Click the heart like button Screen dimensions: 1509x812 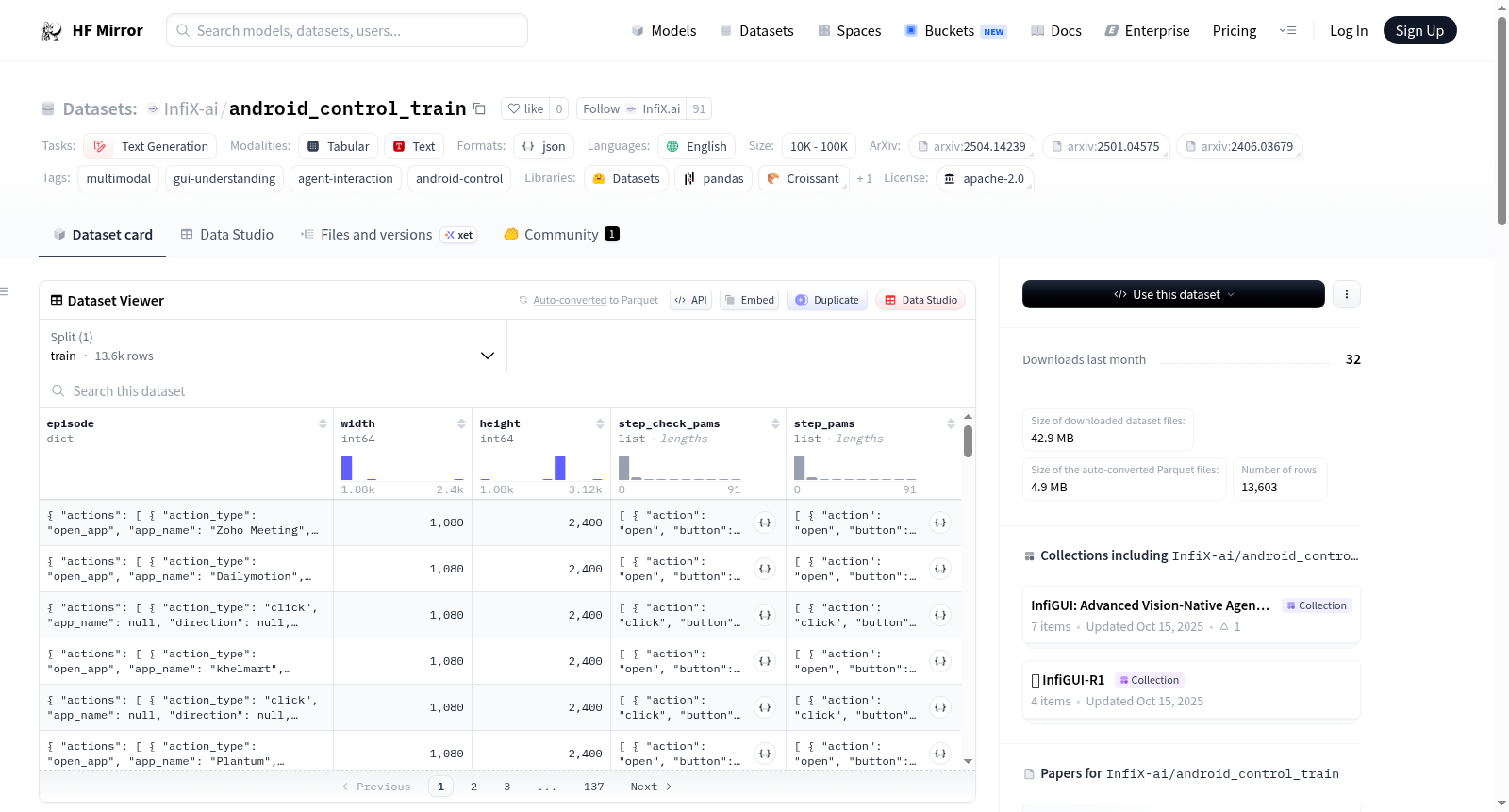pos(525,109)
